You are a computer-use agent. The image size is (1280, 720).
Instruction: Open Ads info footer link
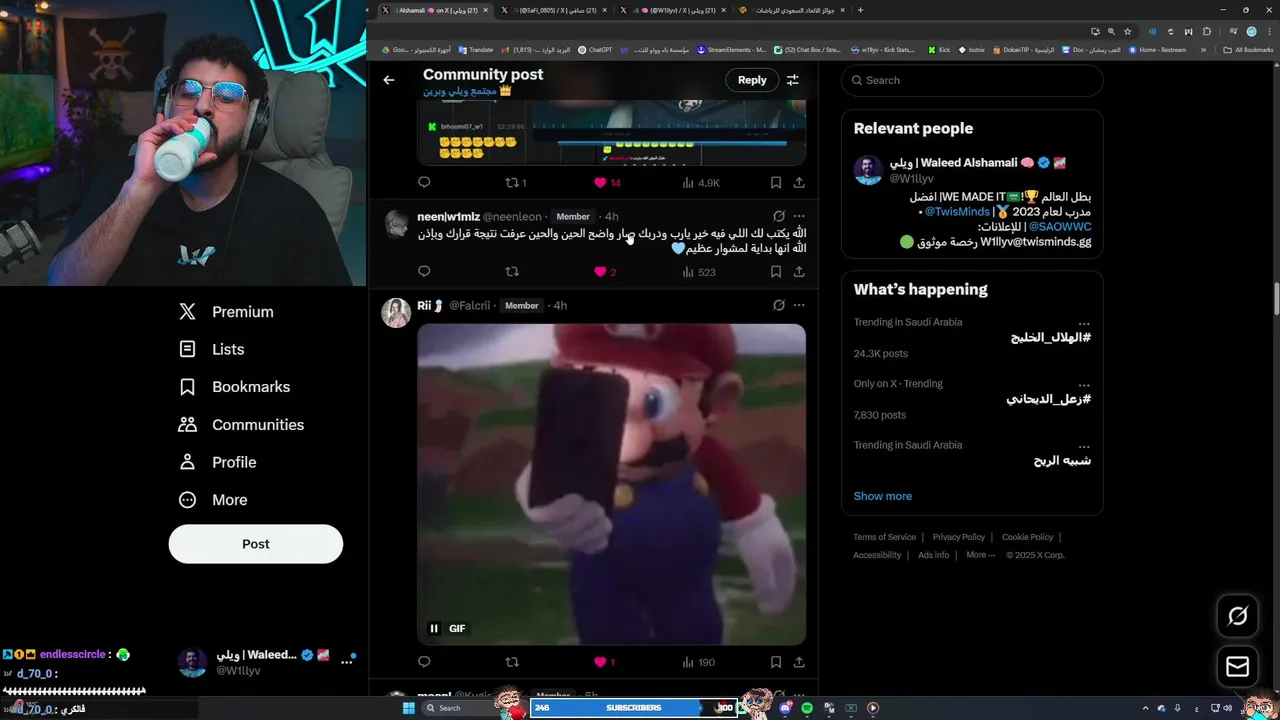934,555
